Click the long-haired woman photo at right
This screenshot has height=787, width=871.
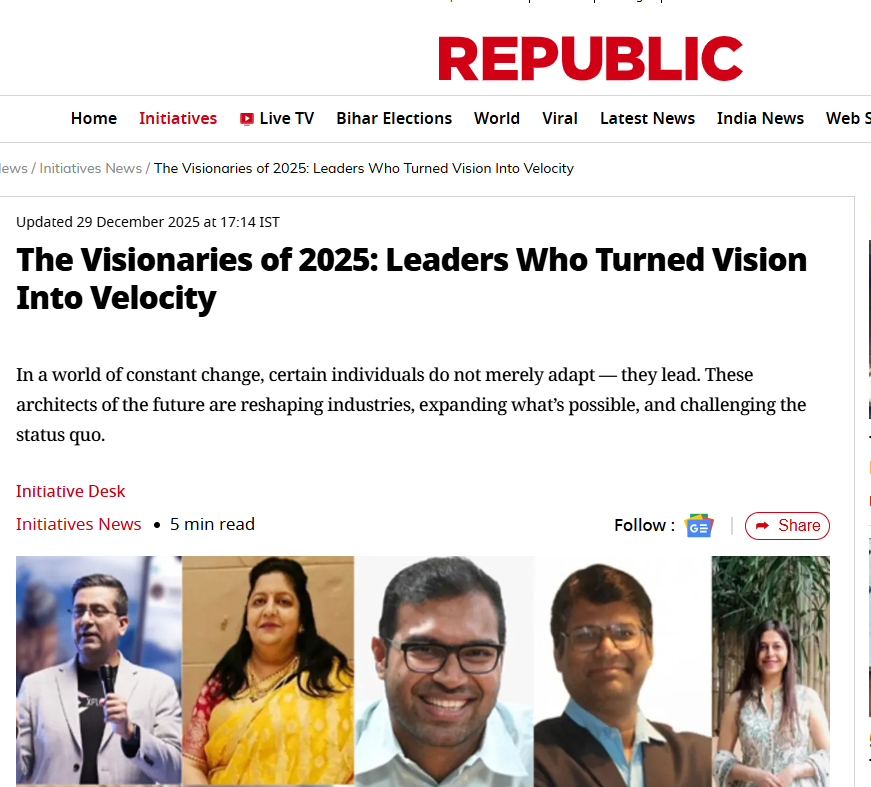(770, 670)
